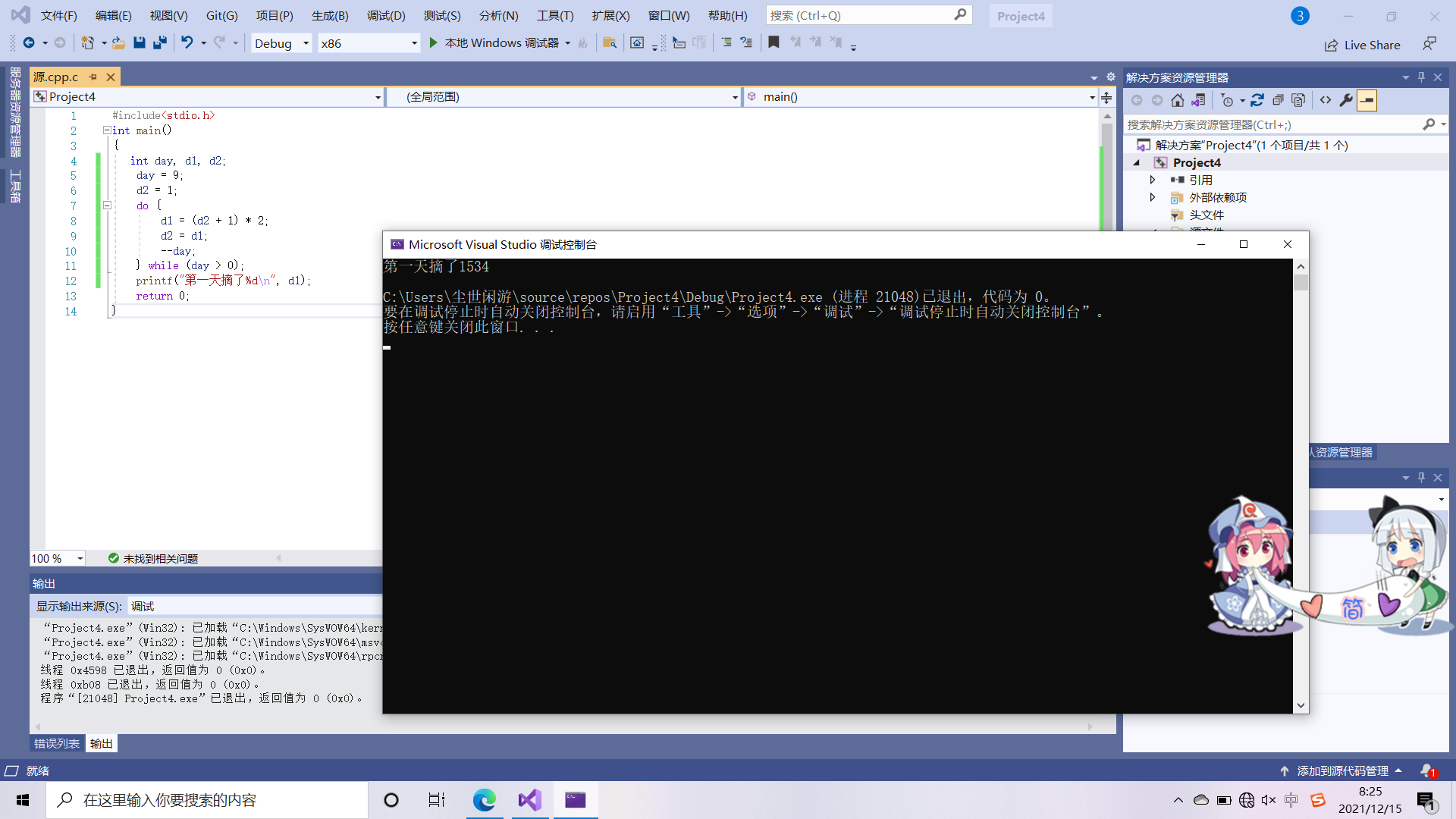Open the Debug configuration dropdown
Image resolution: width=1456 pixels, height=819 pixels.
281,43
